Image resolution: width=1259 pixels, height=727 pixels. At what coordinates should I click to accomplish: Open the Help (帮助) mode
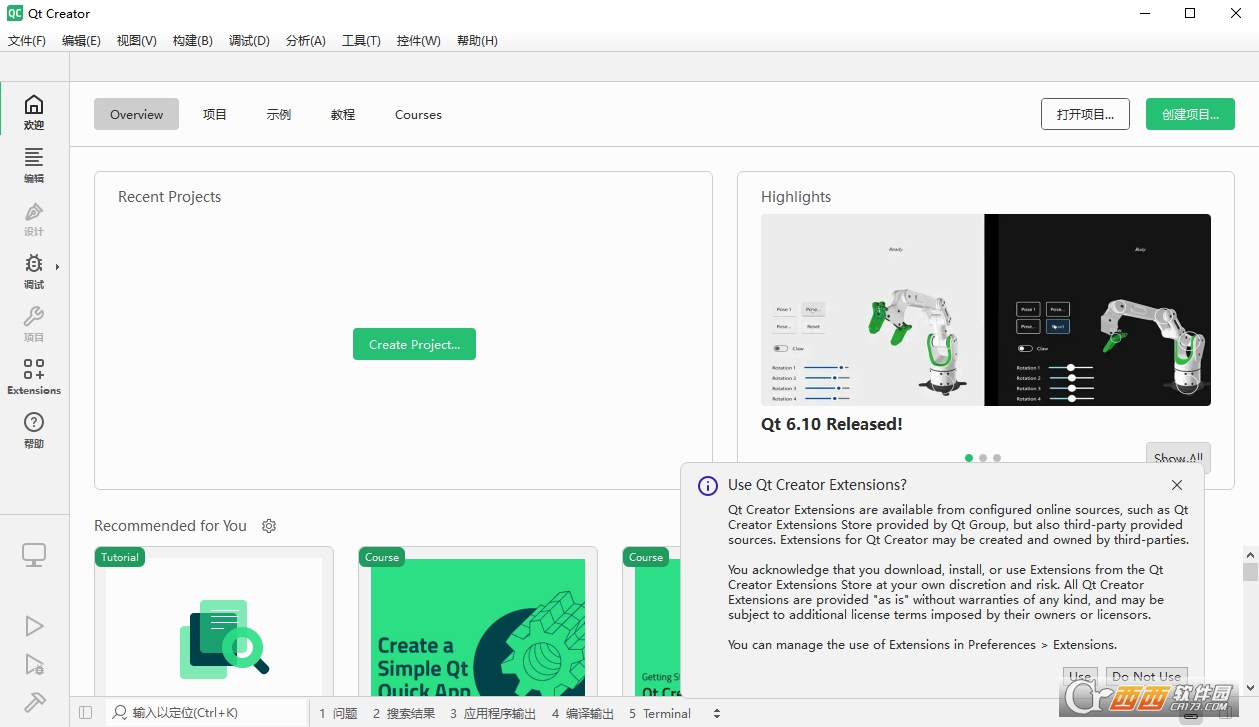coord(34,430)
